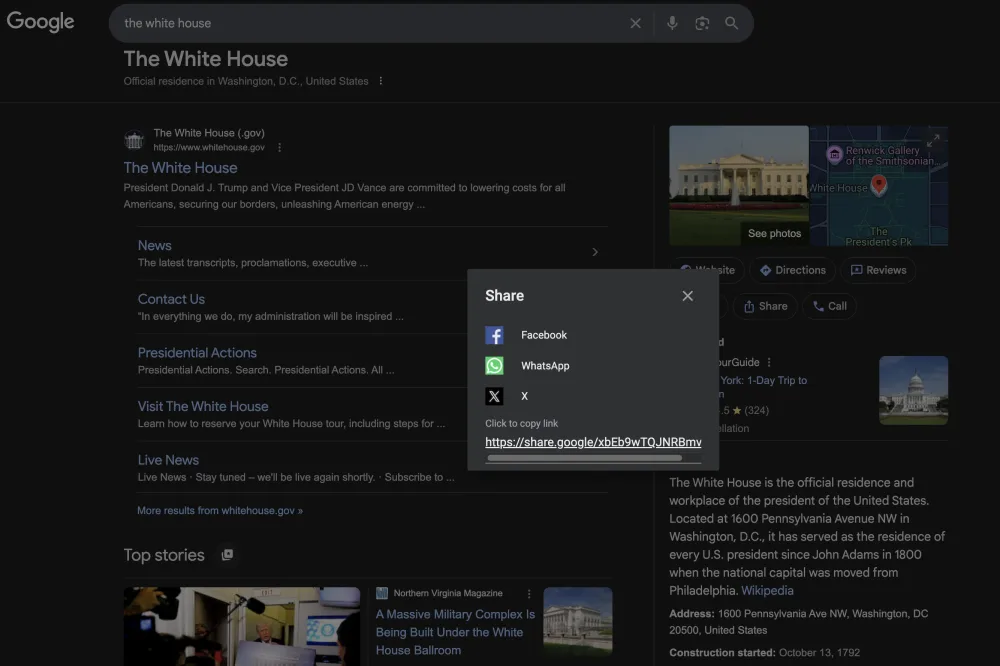Open options beside Official residence subtitle

pyautogui.click(x=381, y=81)
